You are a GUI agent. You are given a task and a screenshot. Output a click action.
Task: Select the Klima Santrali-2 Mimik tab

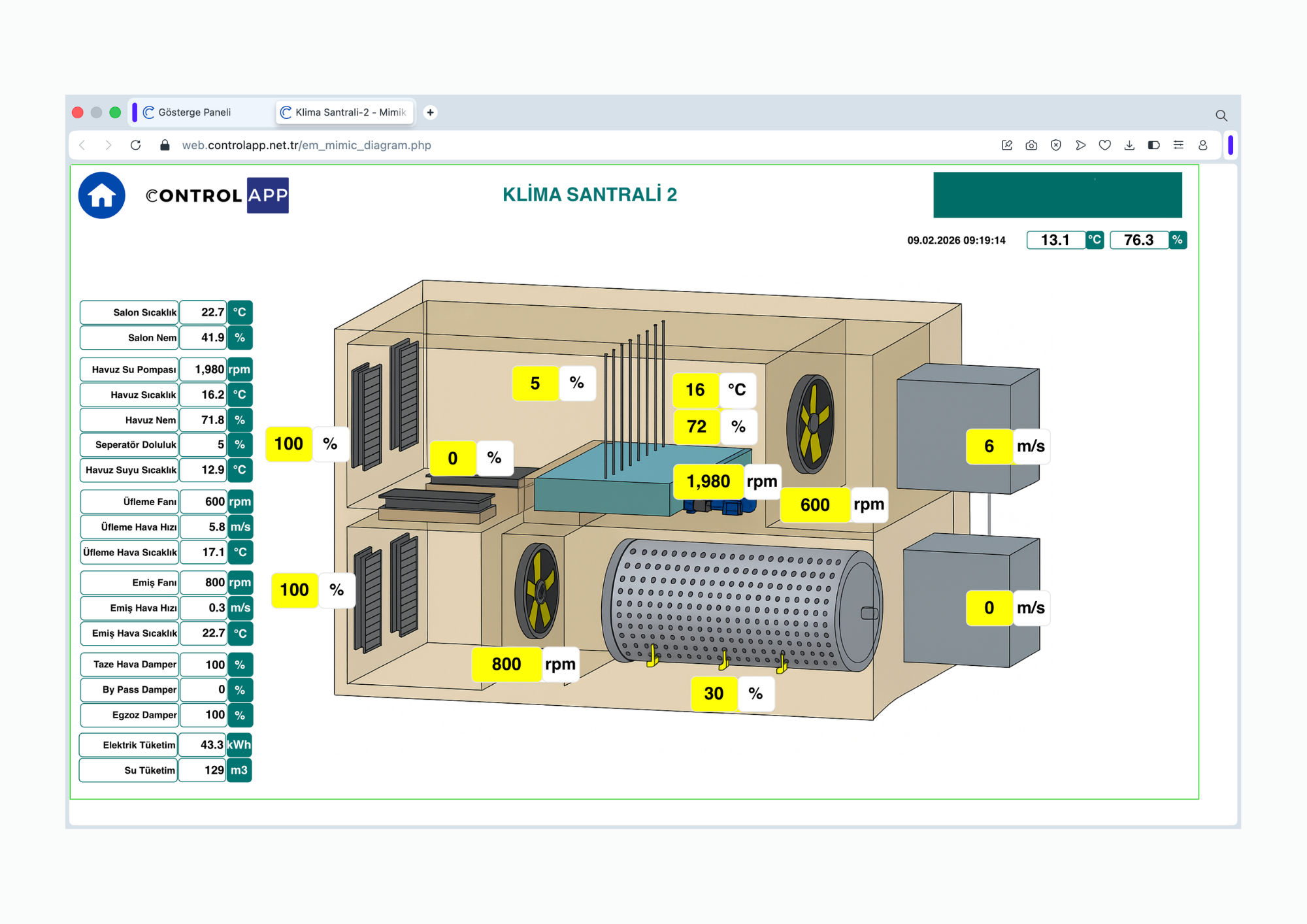tap(345, 112)
